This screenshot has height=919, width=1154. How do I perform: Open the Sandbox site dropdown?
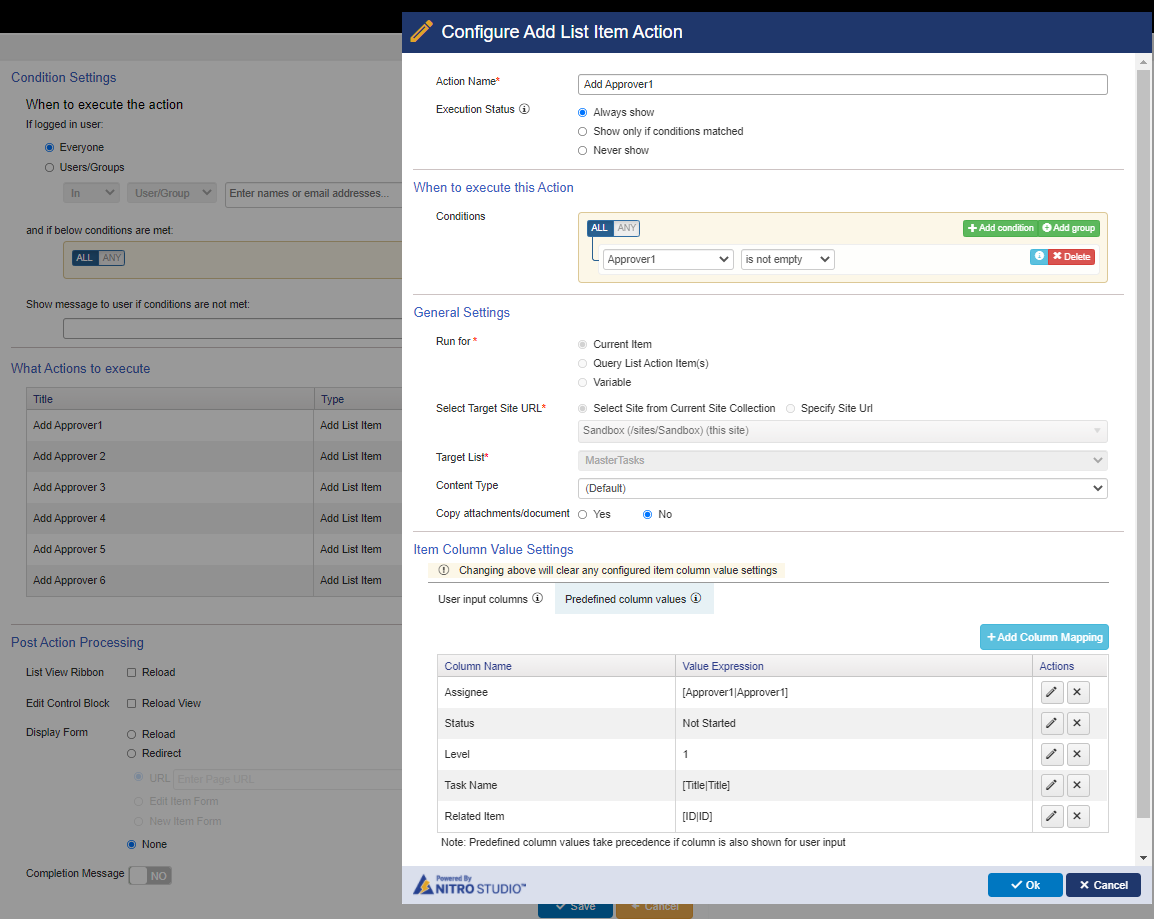[843, 430]
